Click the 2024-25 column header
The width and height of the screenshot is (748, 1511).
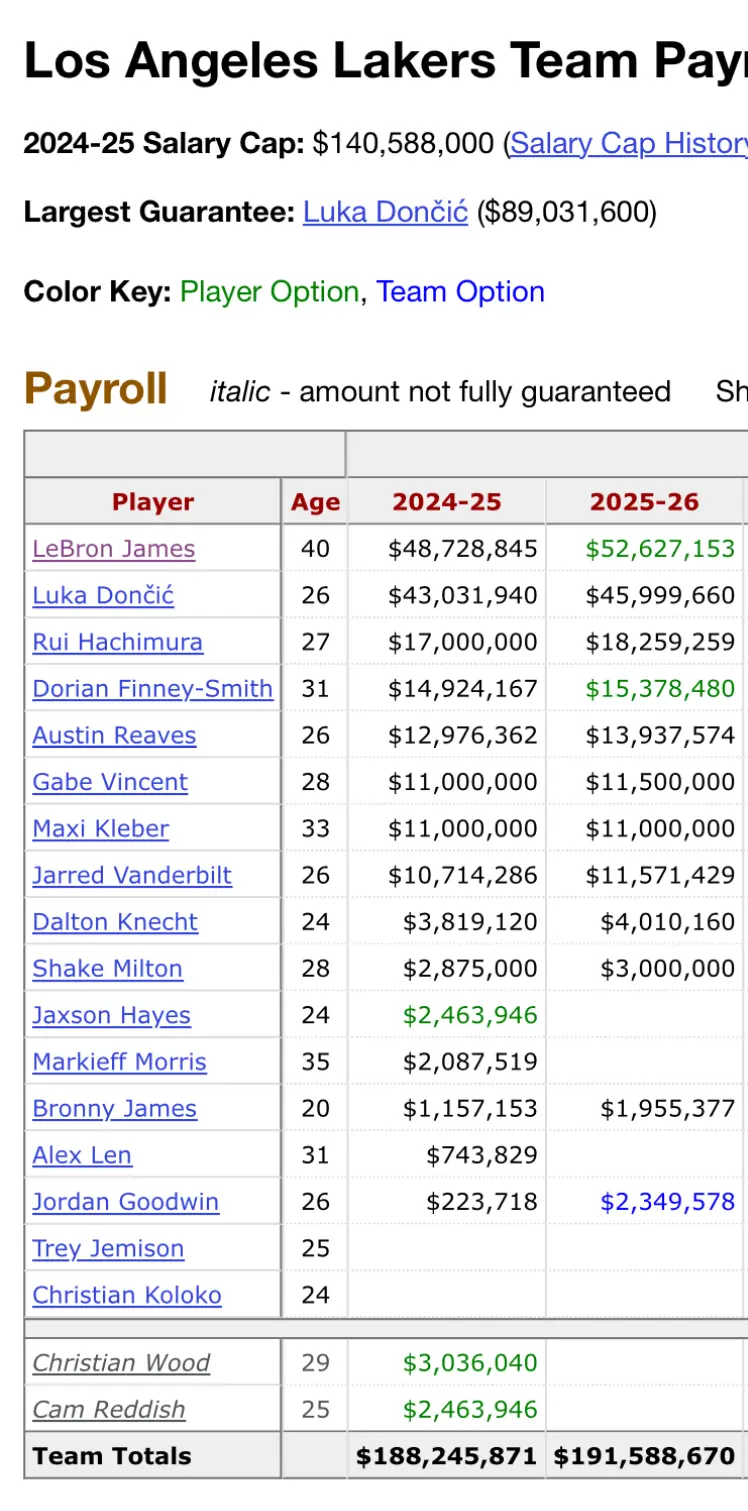[446, 502]
